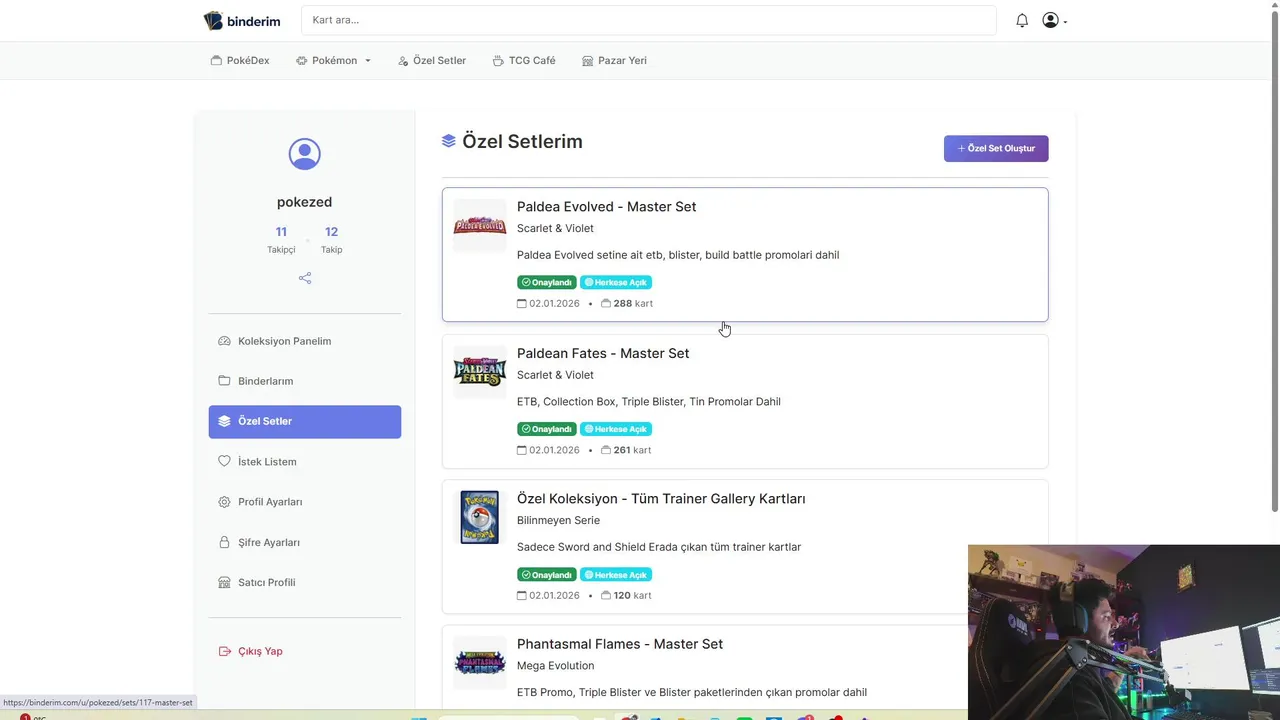
Task: Open 'Özel Koleksiyon - Tüm Trainer Gallery Kartları'
Action: pos(661,499)
